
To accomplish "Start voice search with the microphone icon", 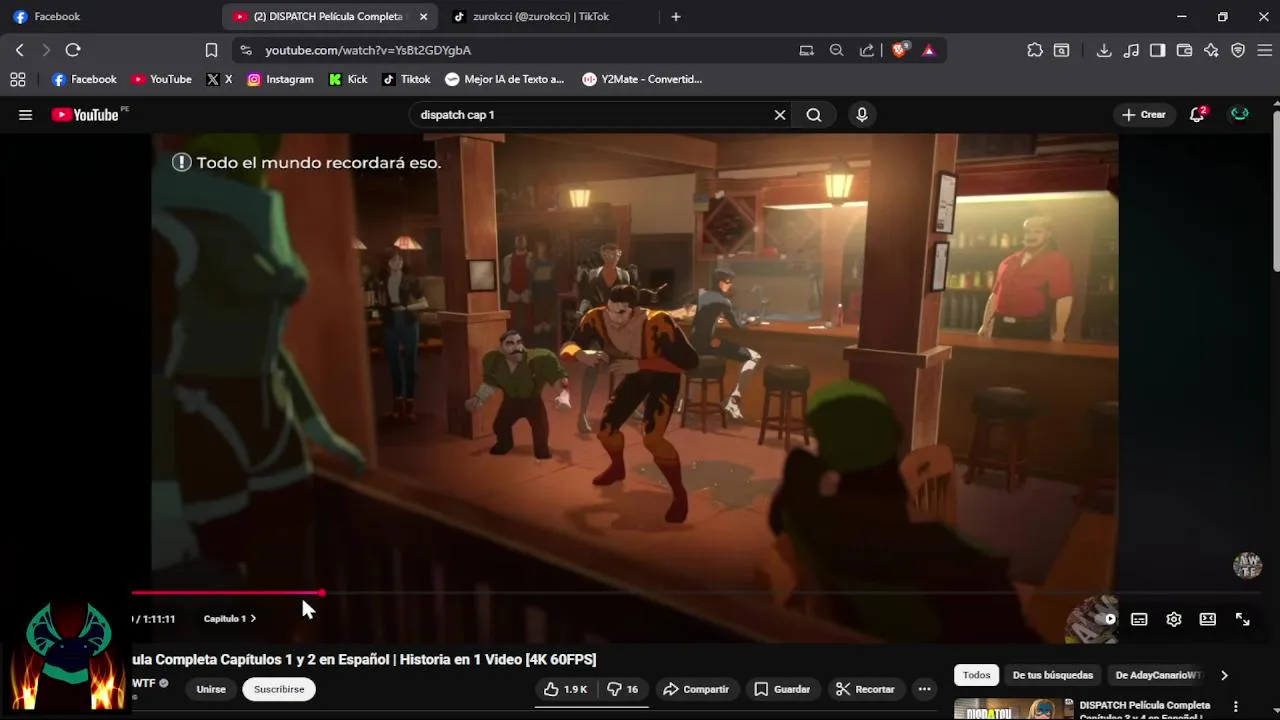I will pos(862,115).
